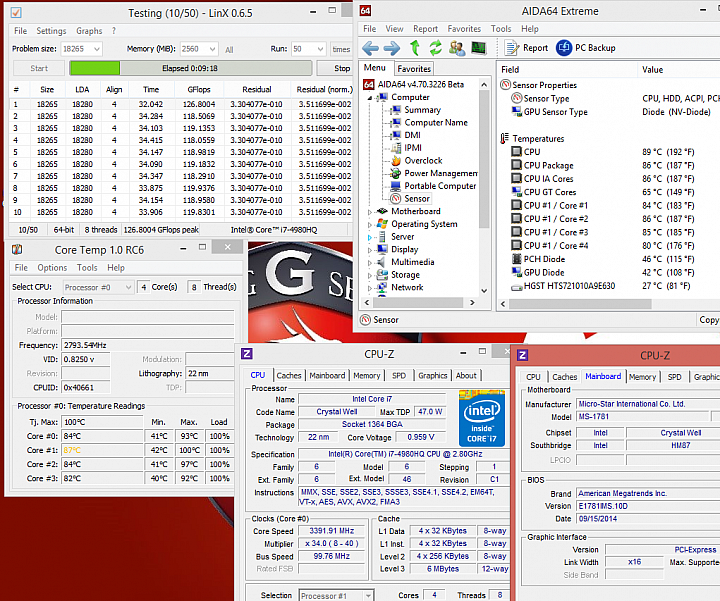Click the GFlops column header in LinX
Image resolution: width=720 pixels, height=601 pixels.
199,90
